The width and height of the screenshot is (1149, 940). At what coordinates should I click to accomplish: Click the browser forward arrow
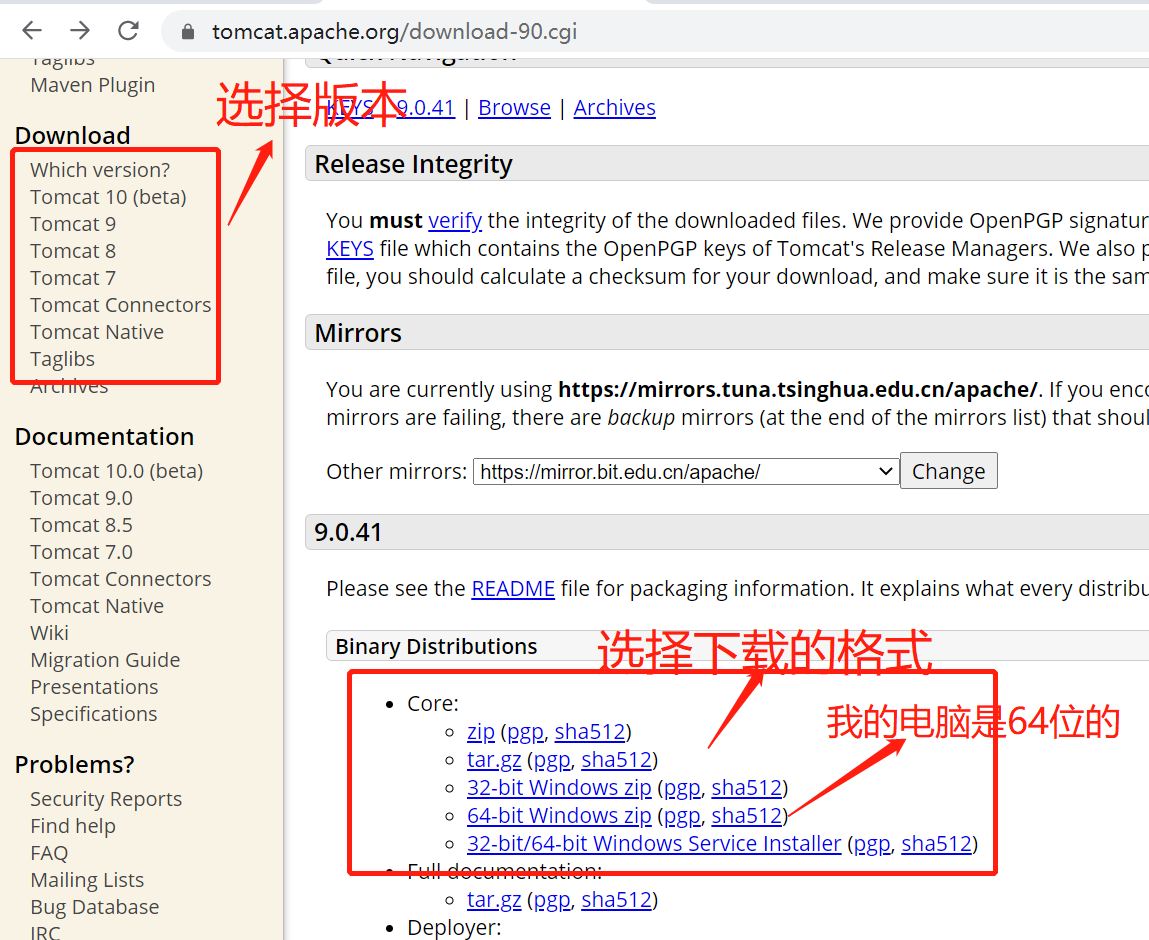pyautogui.click(x=79, y=31)
